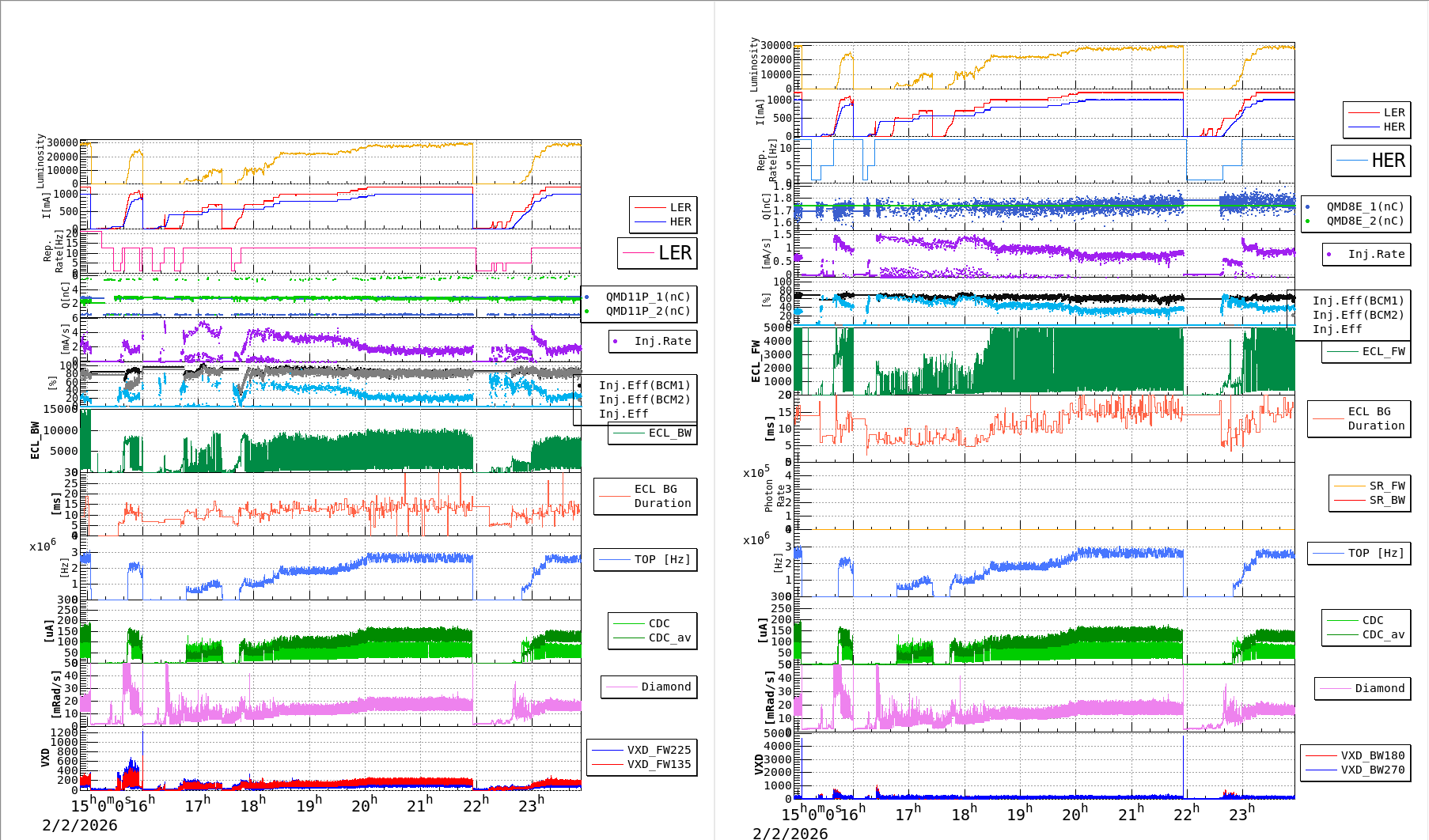
Task: Select Inj.Eff(BCM1) legend in right plot
Action: pyautogui.click(x=1358, y=301)
